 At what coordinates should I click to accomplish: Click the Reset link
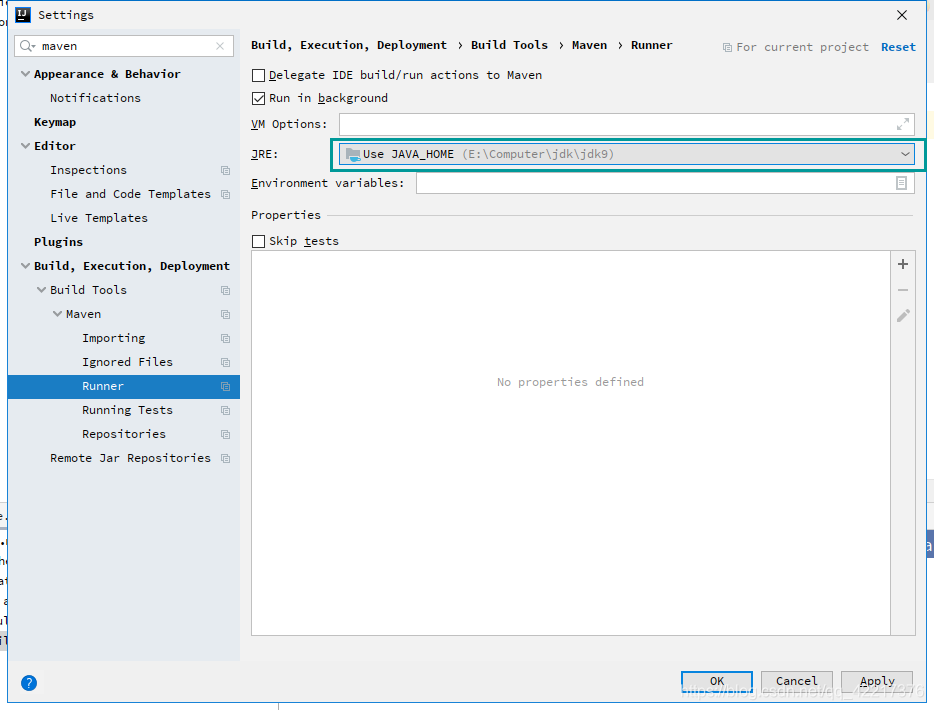point(898,47)
